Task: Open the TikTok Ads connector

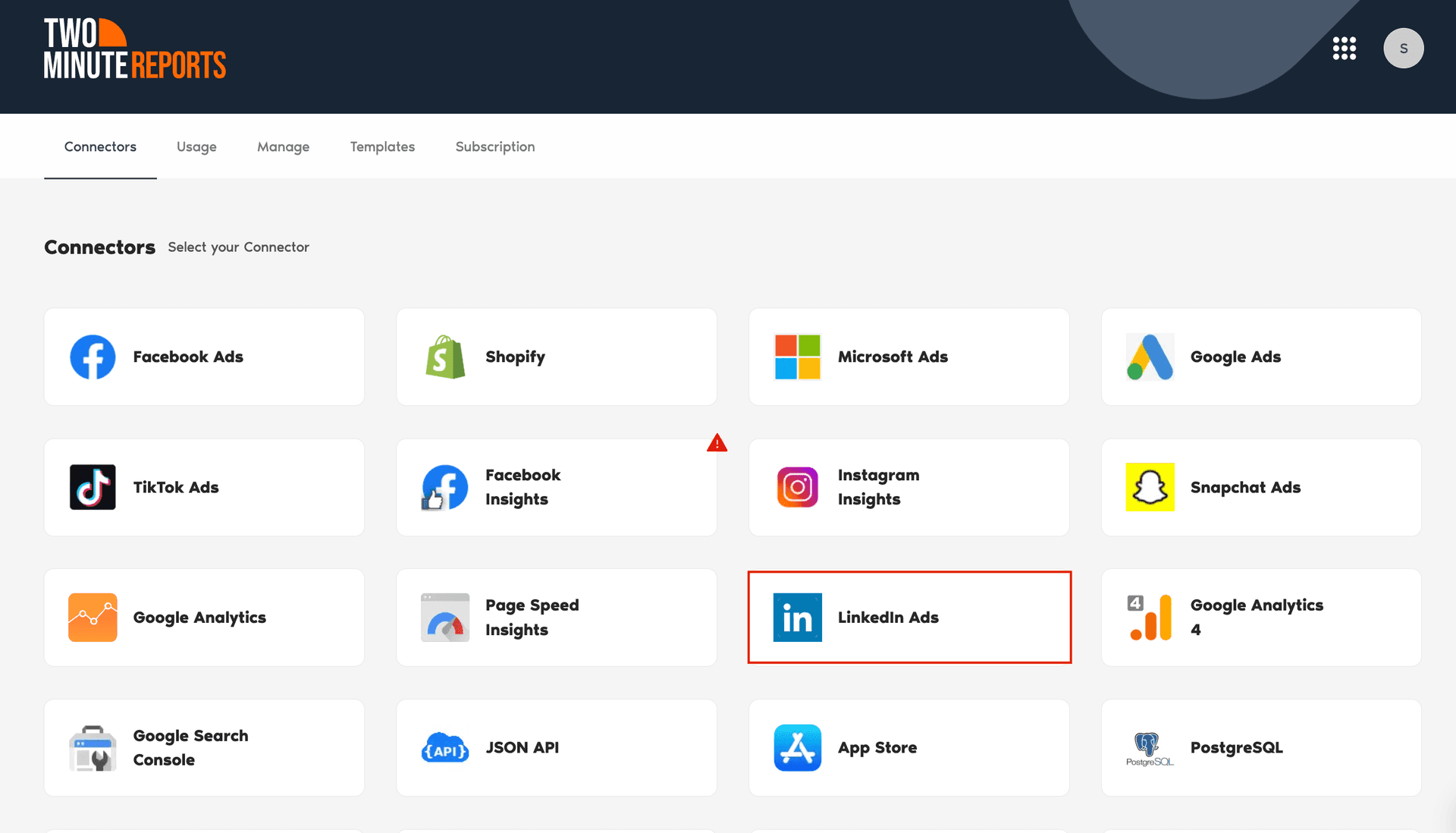Action: [93, 487]
